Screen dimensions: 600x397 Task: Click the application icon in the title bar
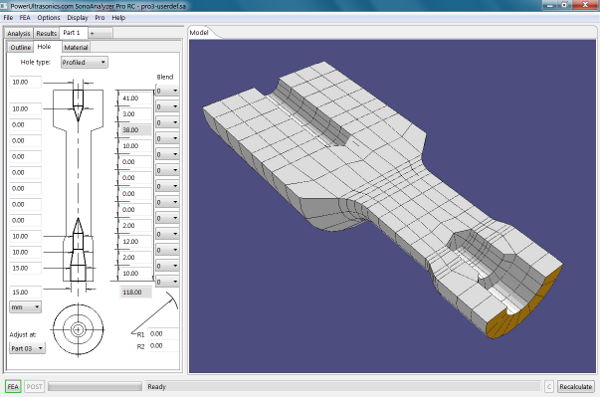(x=4, y=6)
